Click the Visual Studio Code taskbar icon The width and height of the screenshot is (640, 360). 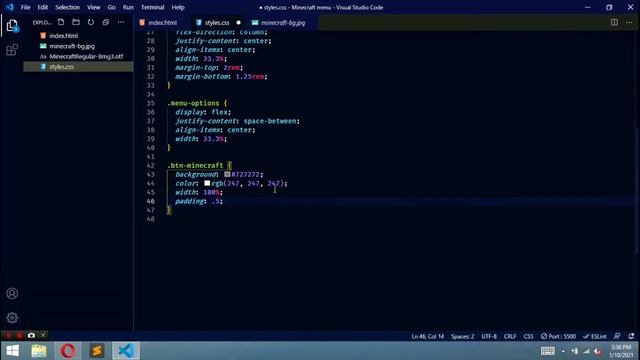126,351
